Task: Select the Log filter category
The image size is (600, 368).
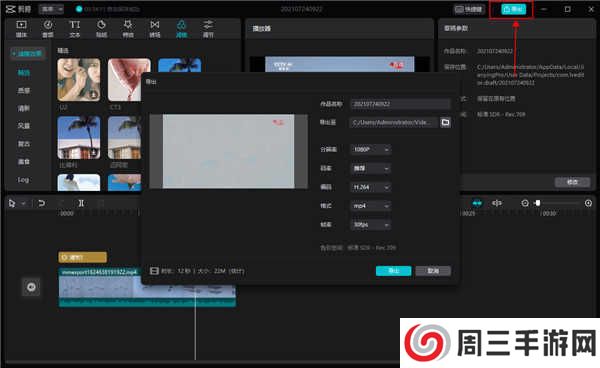Action: (23, 179)
